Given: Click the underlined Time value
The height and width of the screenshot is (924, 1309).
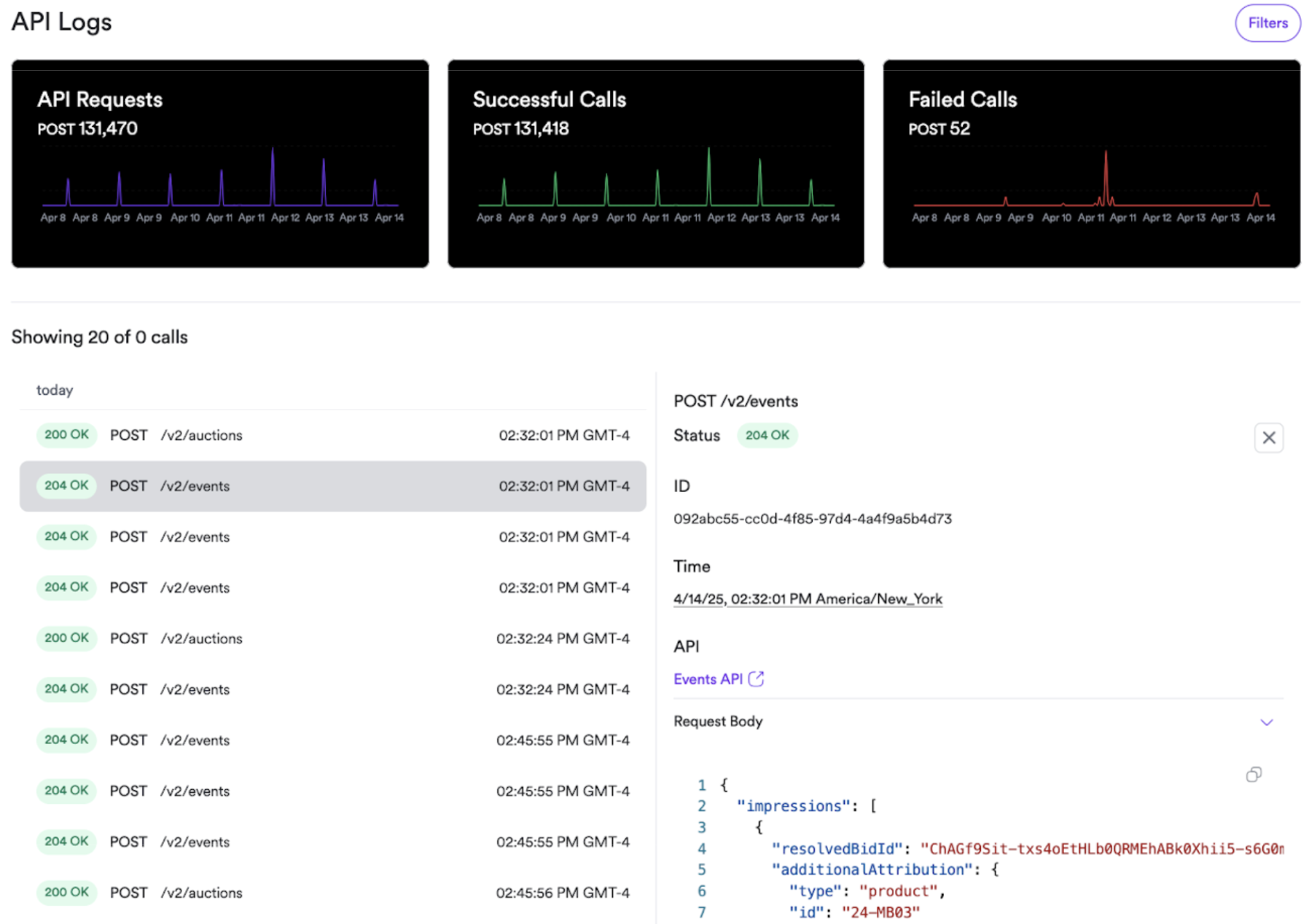Looking at the screenshot, I should click(808, 598).
